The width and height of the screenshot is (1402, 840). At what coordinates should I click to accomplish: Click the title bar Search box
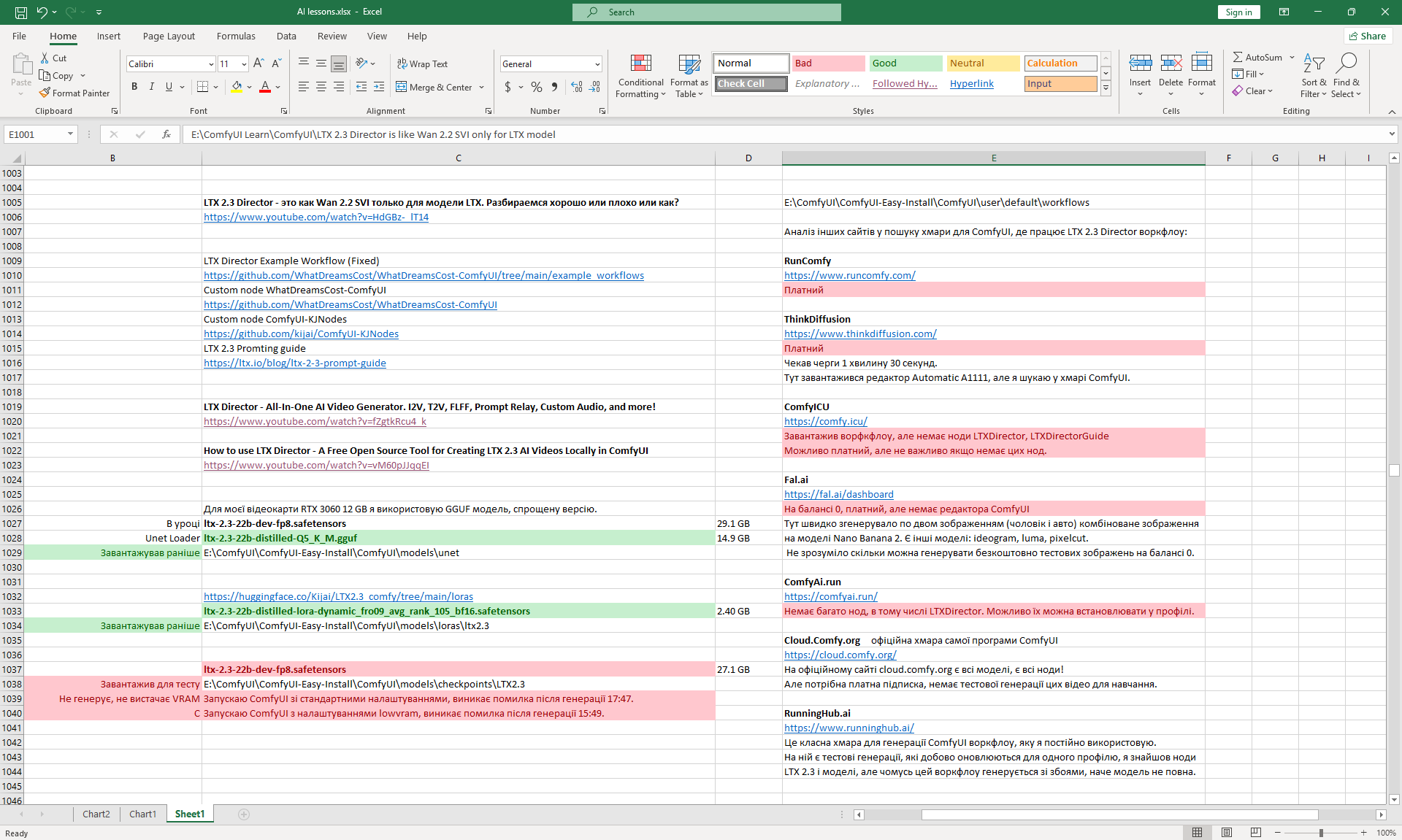[707, 12]
